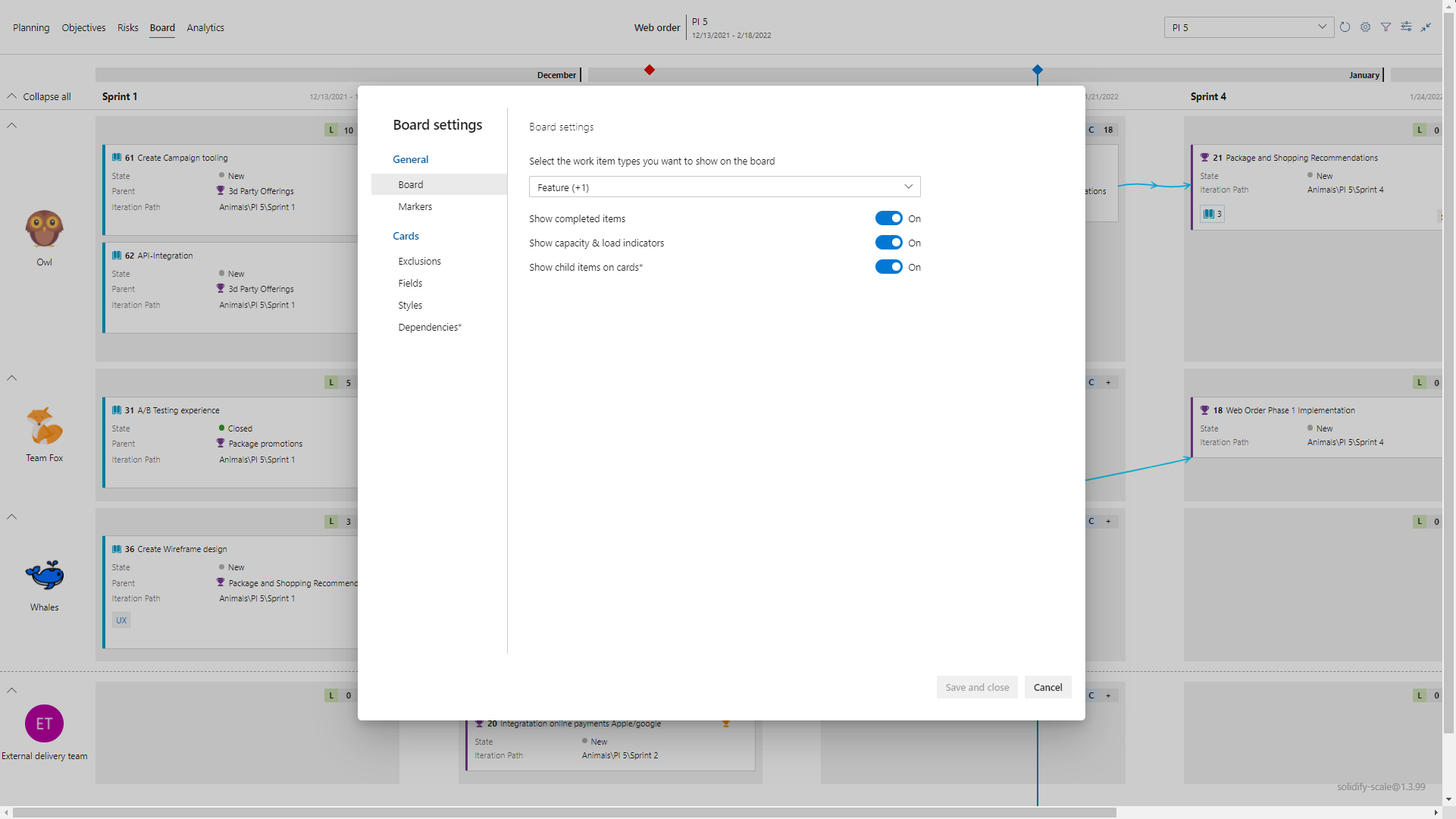
Task: Open the settings gear icon
Action: tap(1365, 27)
